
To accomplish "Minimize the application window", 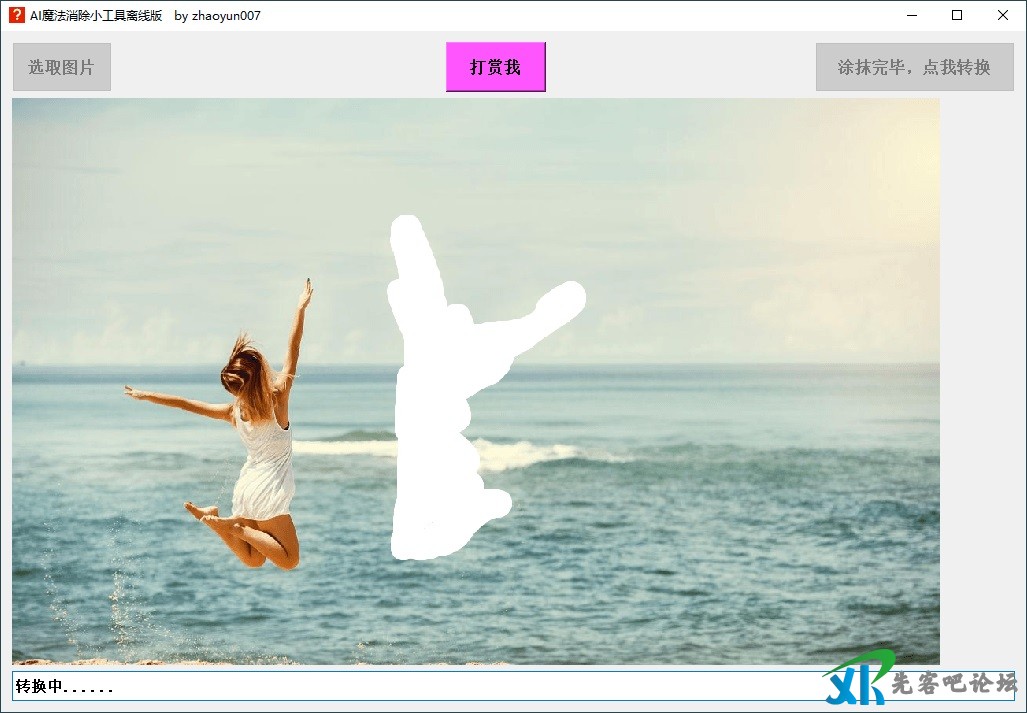I will (912, 15).
